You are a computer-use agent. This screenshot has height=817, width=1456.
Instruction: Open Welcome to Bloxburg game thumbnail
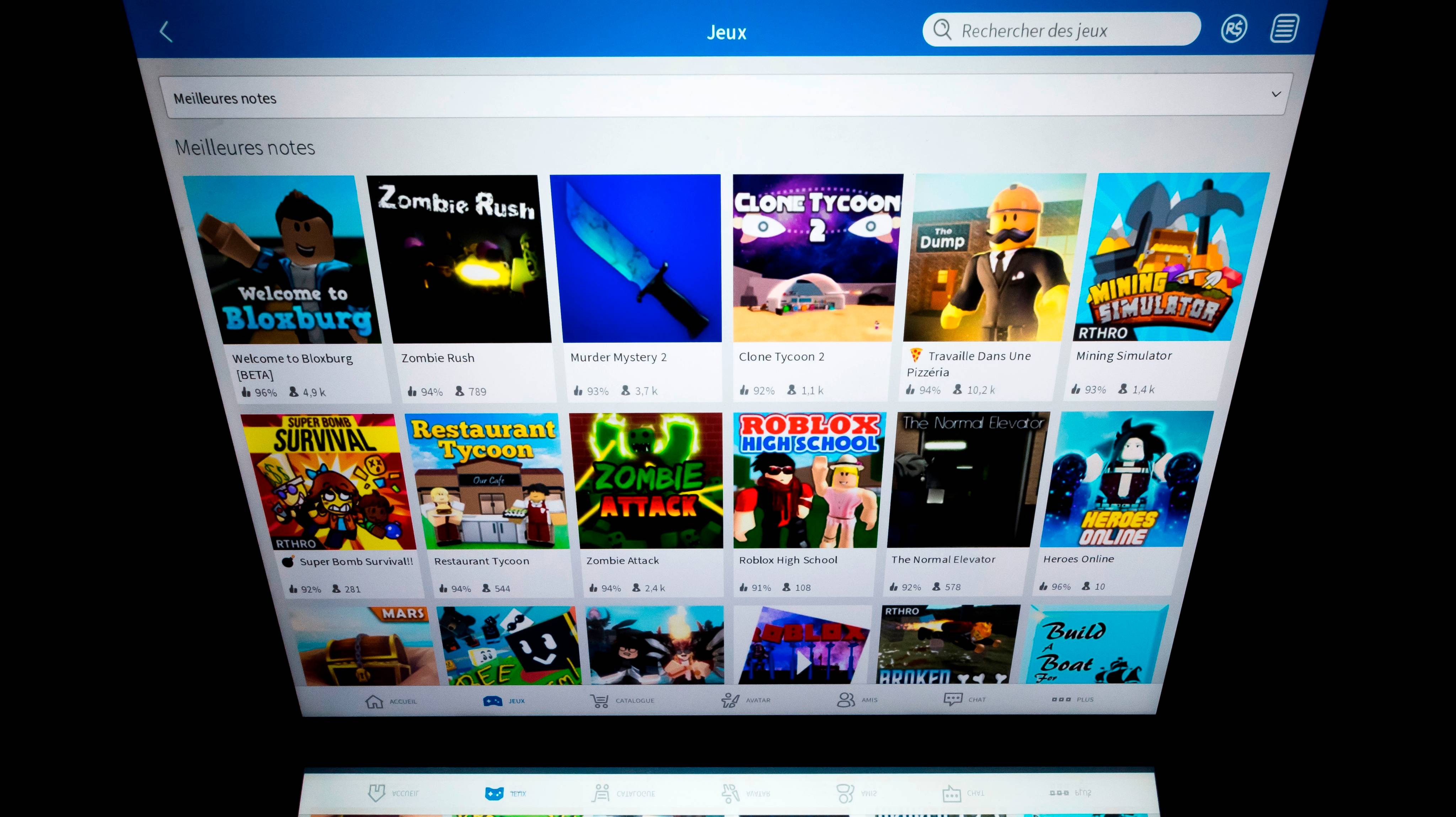(283, 260)
